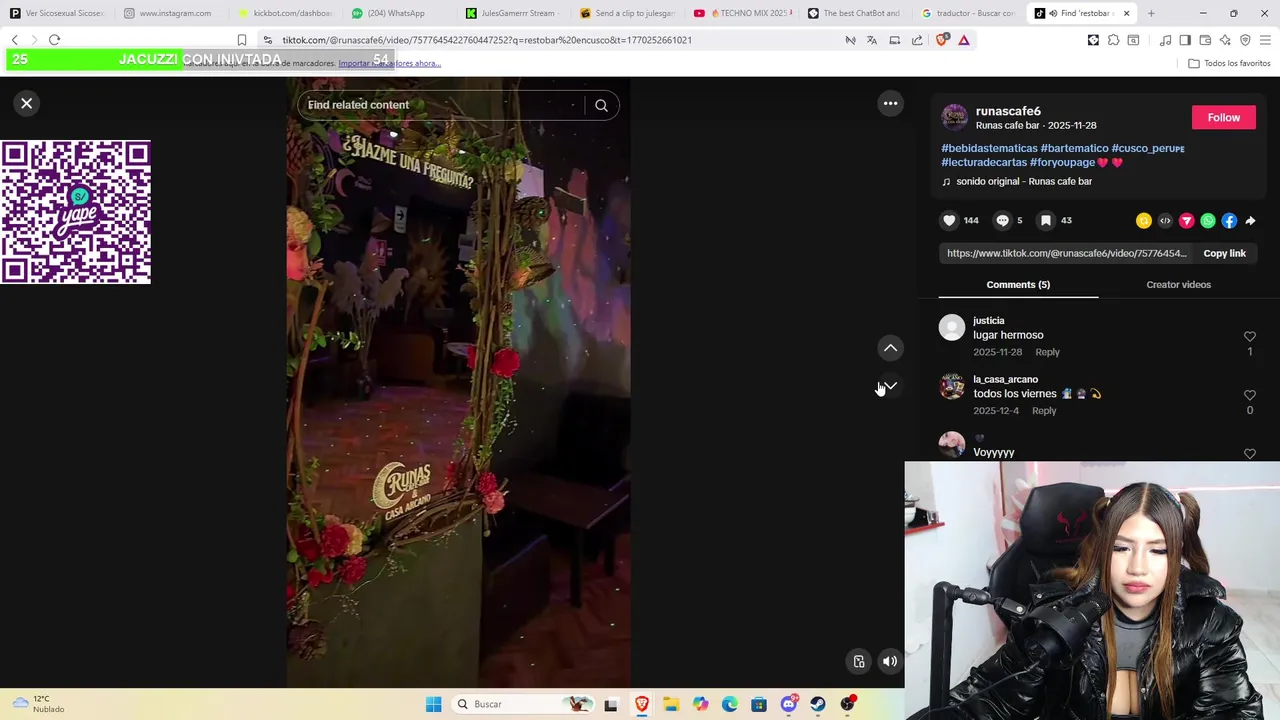Like the comment by la_casa_arcano

pos(1249,396)
